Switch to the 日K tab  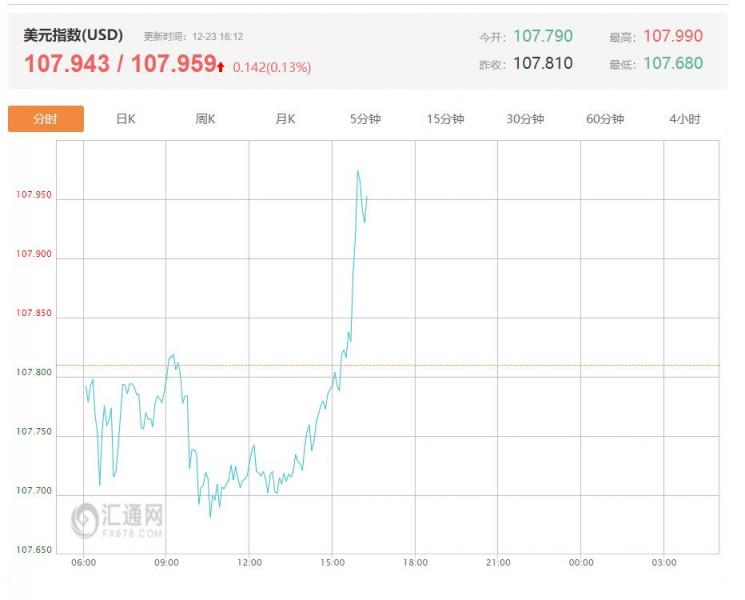pos(125,119)
